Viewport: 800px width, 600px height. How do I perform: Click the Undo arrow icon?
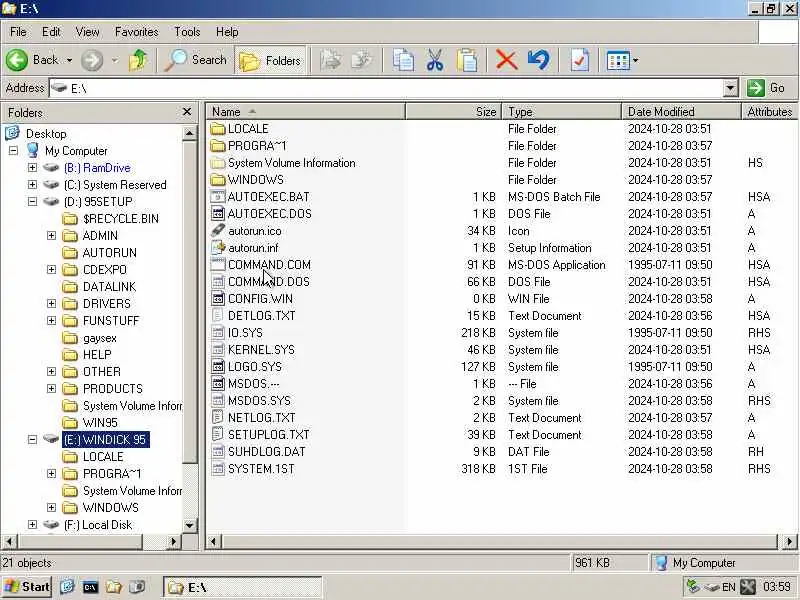click(x=538, y=60)
